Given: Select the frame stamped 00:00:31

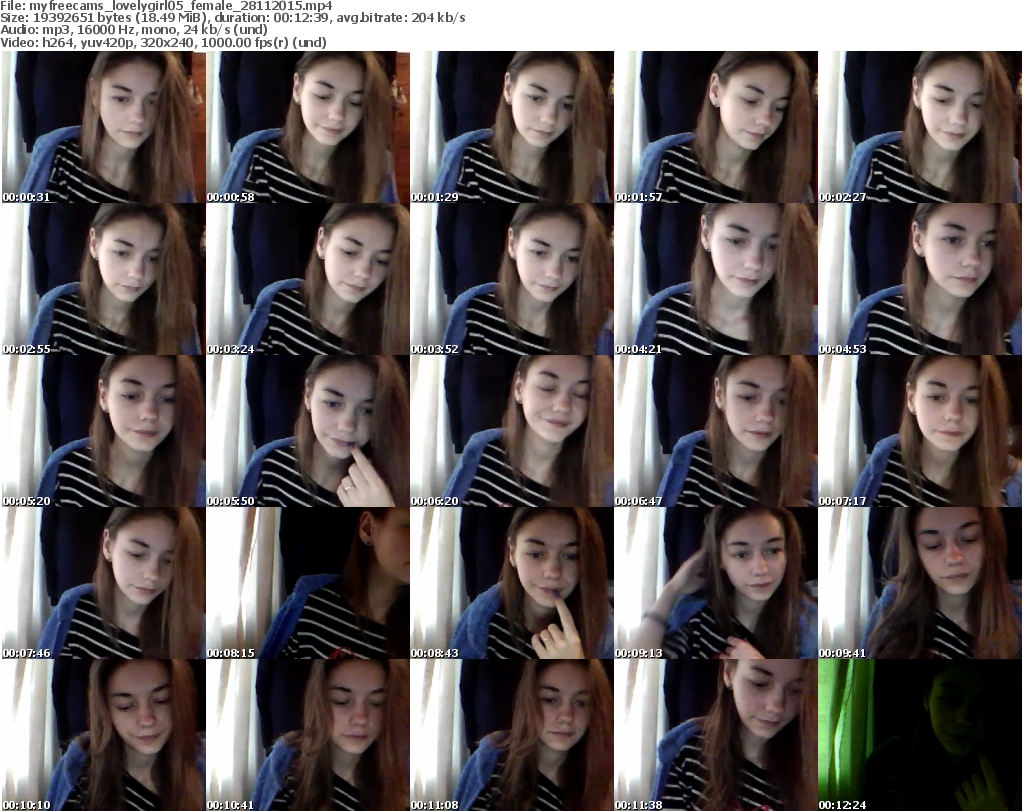Looking at the screenshot, I should (x=104, y=127).
